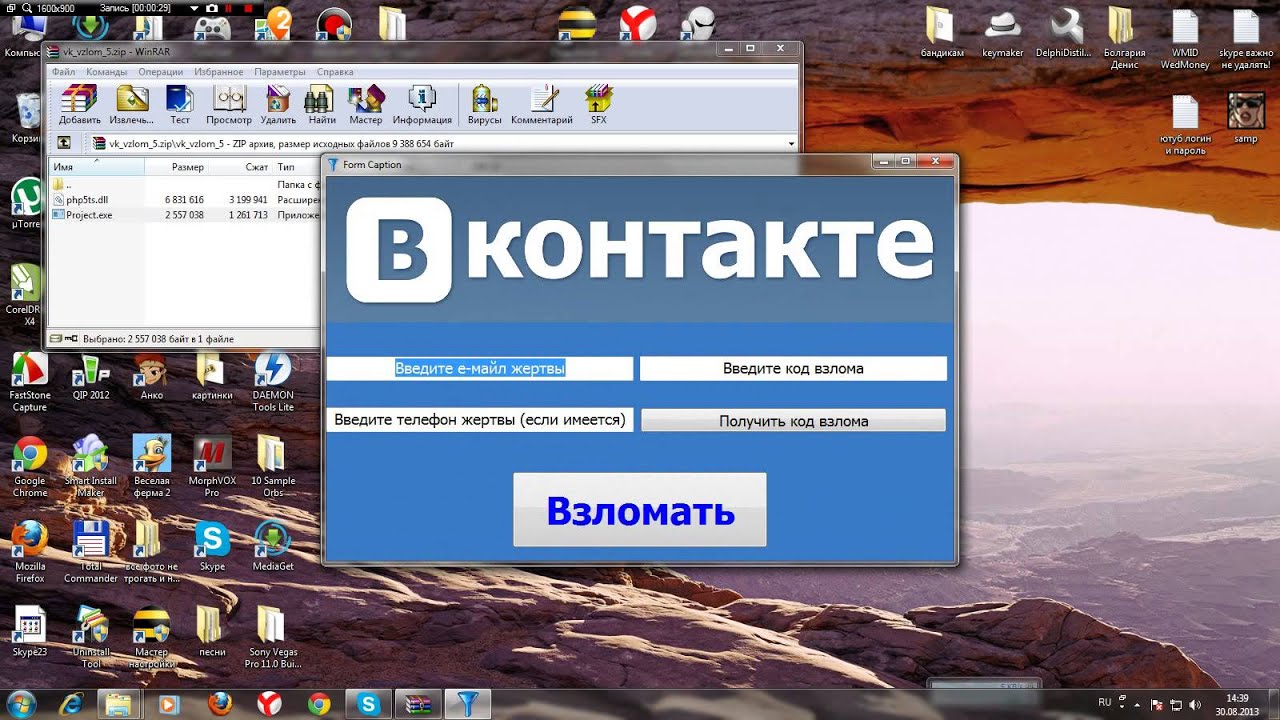Open the Комментарий tool in WinRAR
The width and height of the screenshot is (1280, 720).
542,104
